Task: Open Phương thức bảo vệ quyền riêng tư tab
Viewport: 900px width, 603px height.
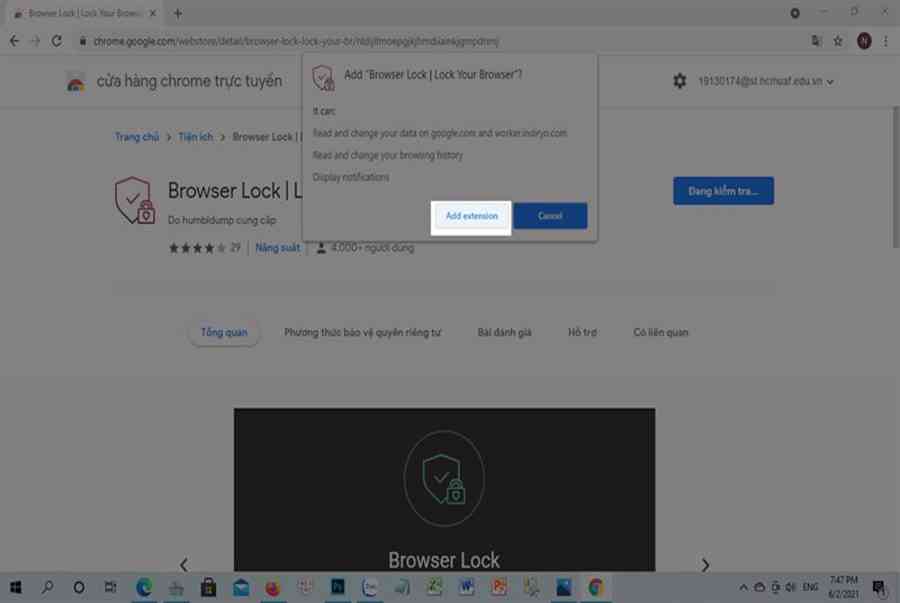Action: (362, 332)
